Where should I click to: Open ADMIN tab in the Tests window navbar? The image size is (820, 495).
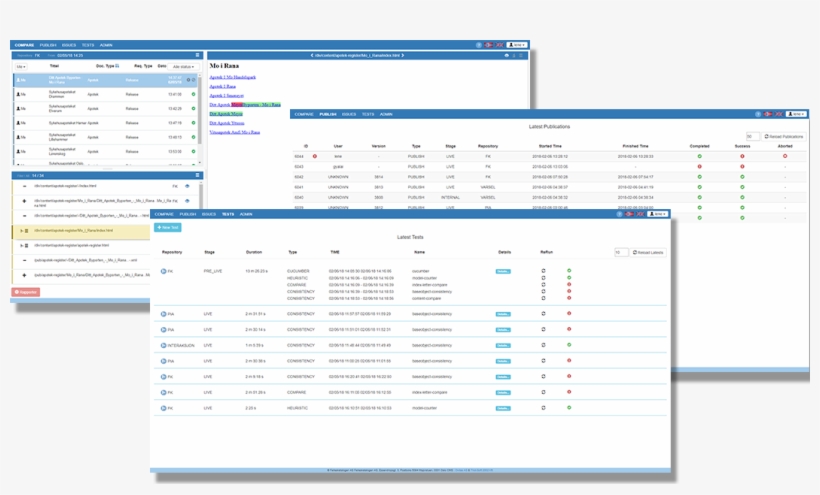pyautogui.click(x=246, y=214)
